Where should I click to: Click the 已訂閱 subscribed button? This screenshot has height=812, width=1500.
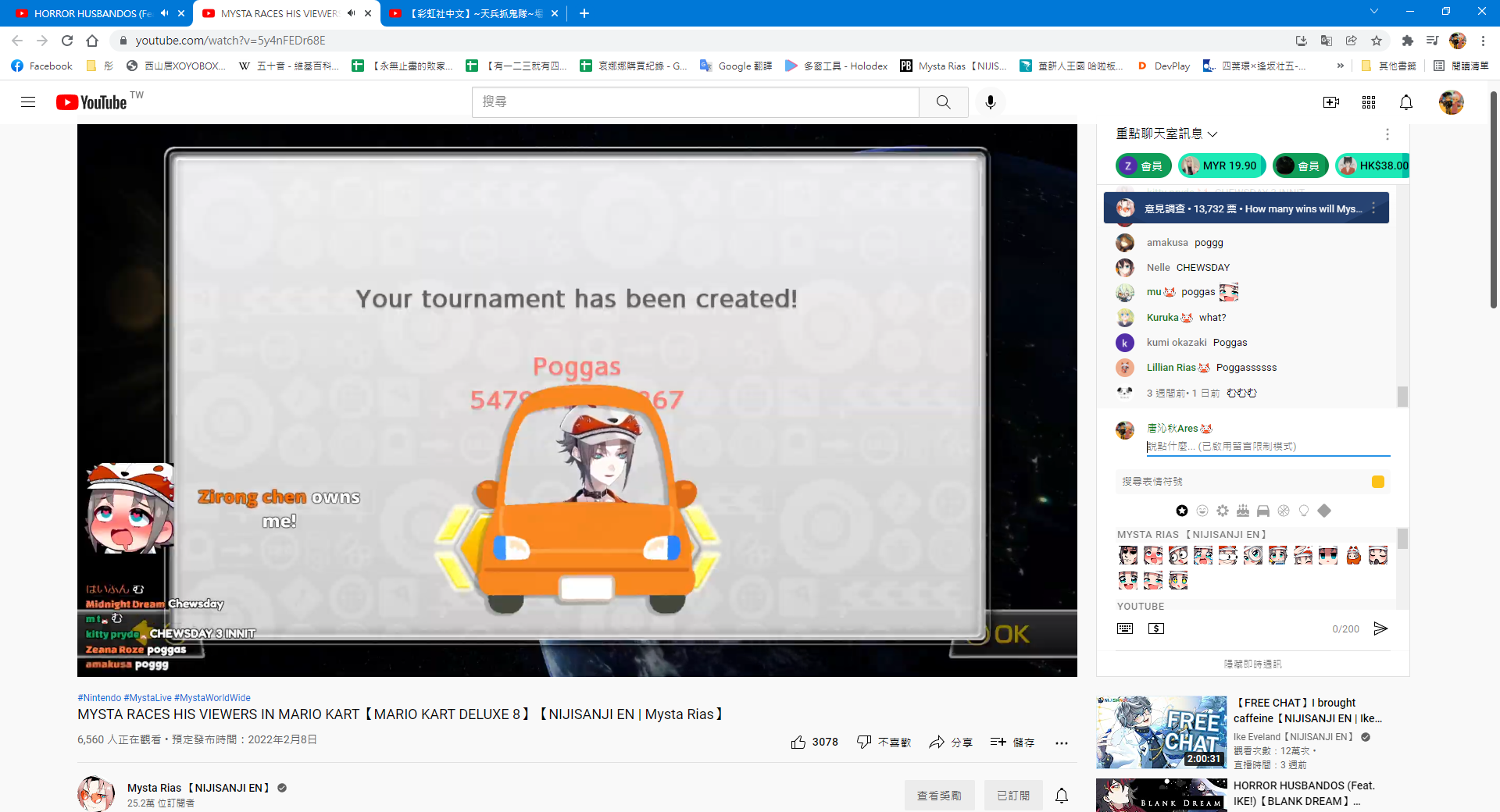[1013, 796]
